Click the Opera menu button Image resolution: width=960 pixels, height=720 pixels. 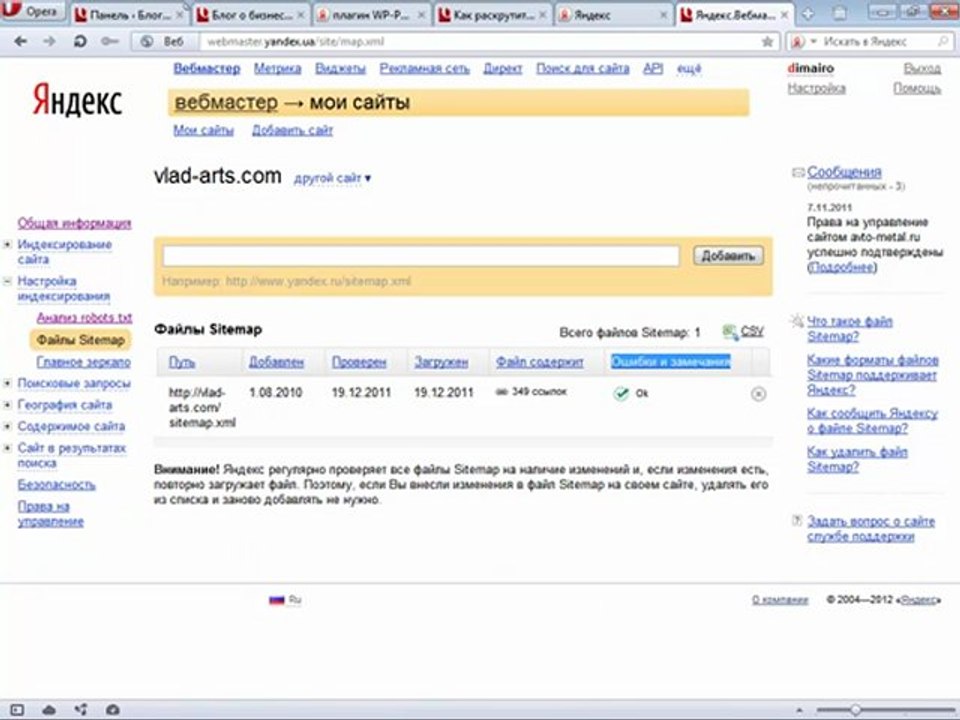(x=32, y=10)
